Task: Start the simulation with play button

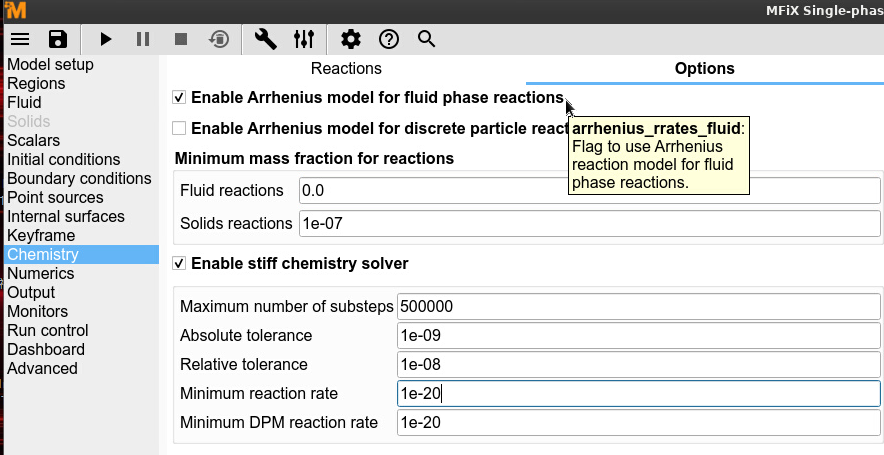Action: 105,39
